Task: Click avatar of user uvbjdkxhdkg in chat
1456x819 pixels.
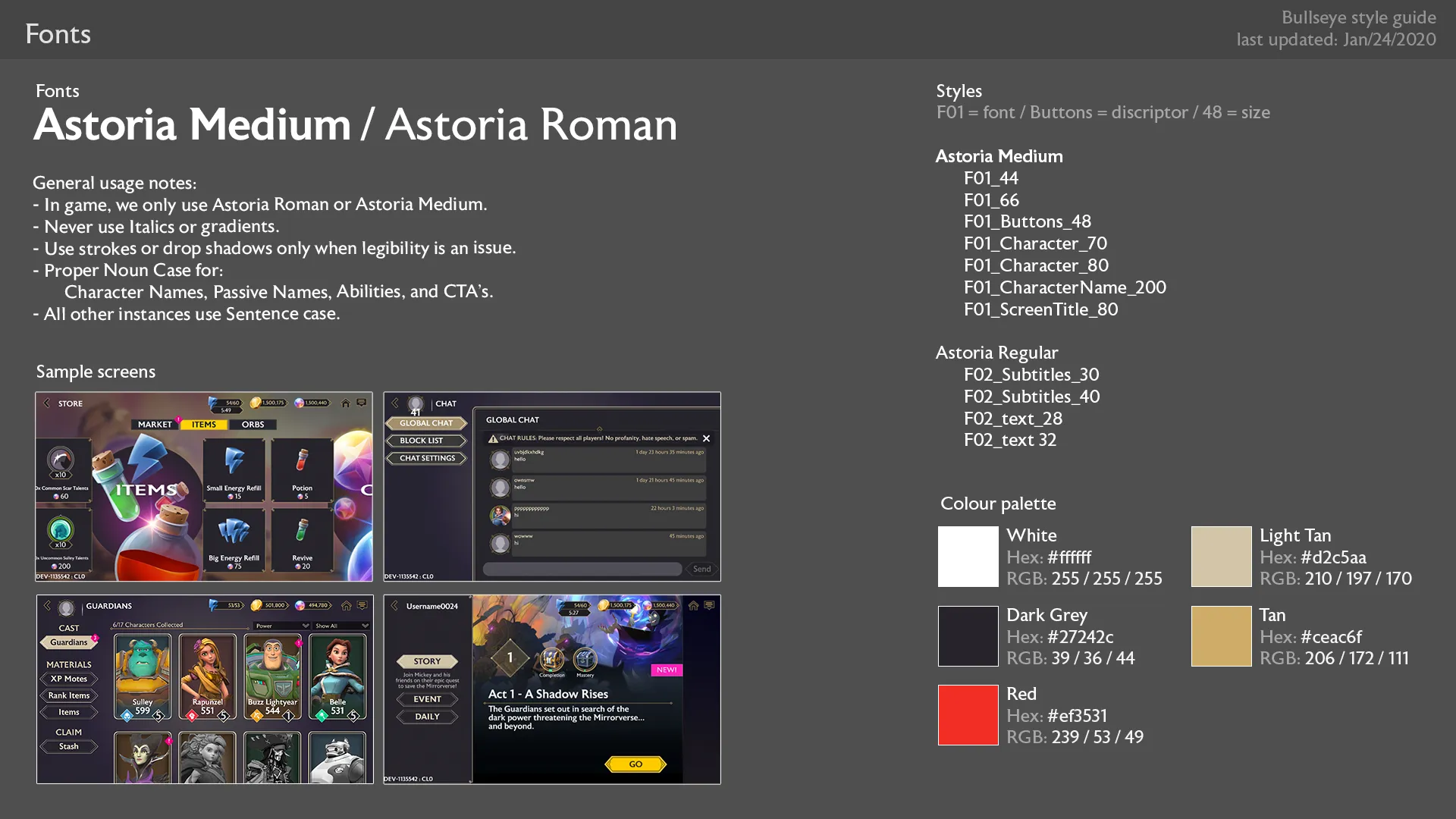Action: coord(500,459)
